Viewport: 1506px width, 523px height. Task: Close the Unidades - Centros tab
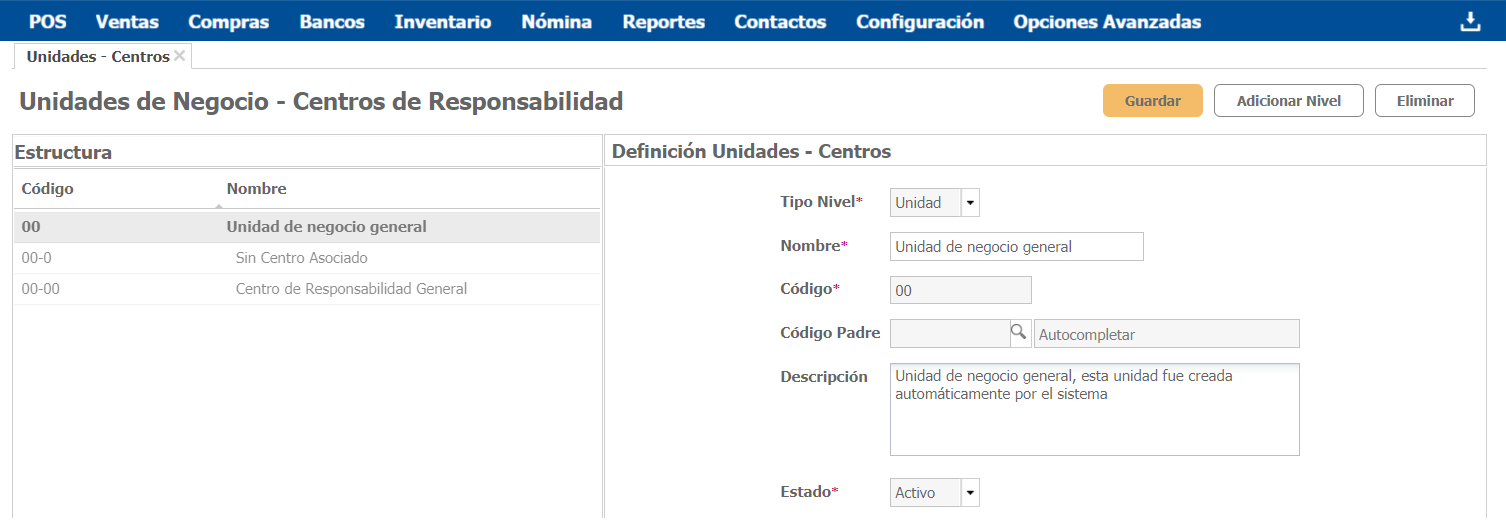pos(180,56)
